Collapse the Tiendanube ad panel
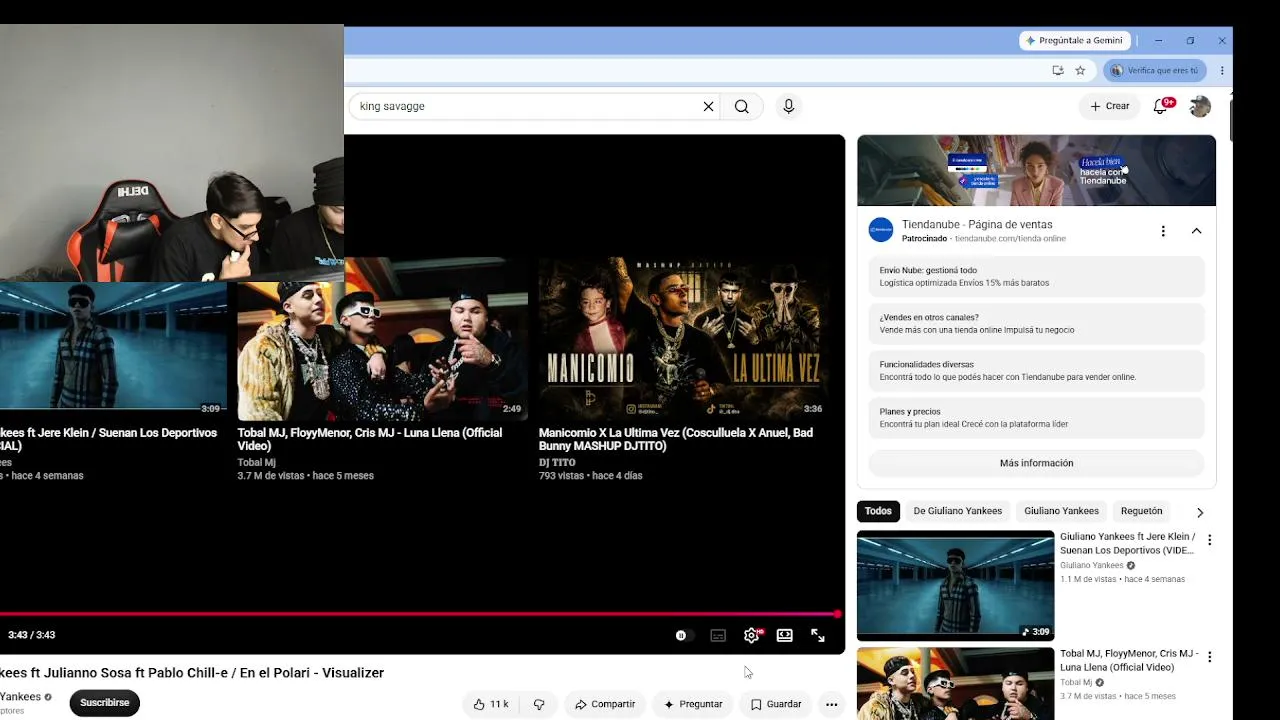 (1196, 231)
